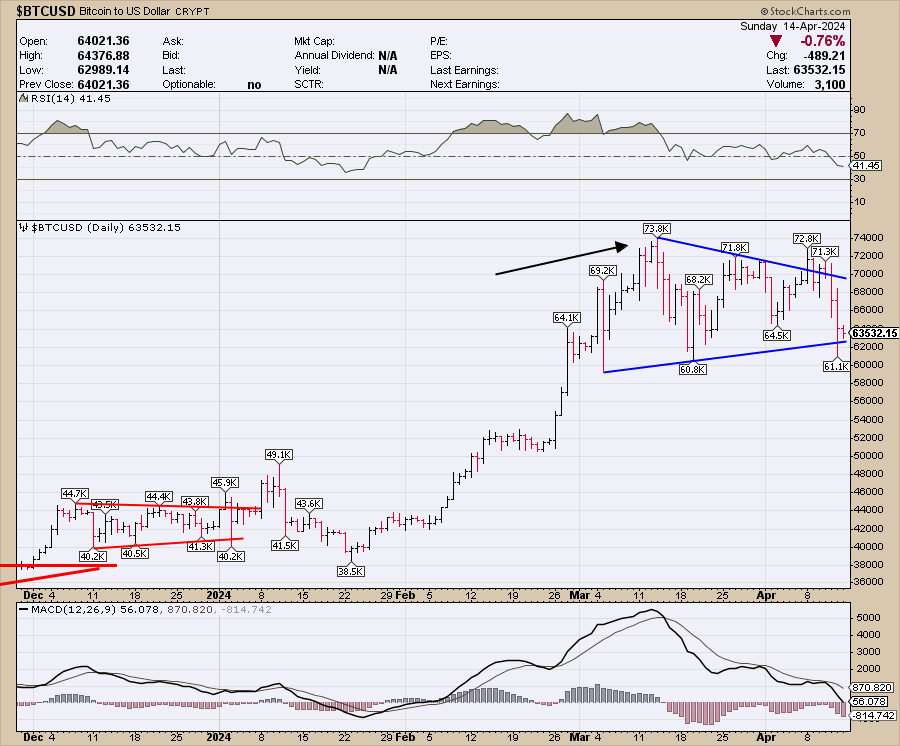Click the 41.3K low label
Image resolution: width=900 pixels, height=746 pixels.
(x=201, y=546)
